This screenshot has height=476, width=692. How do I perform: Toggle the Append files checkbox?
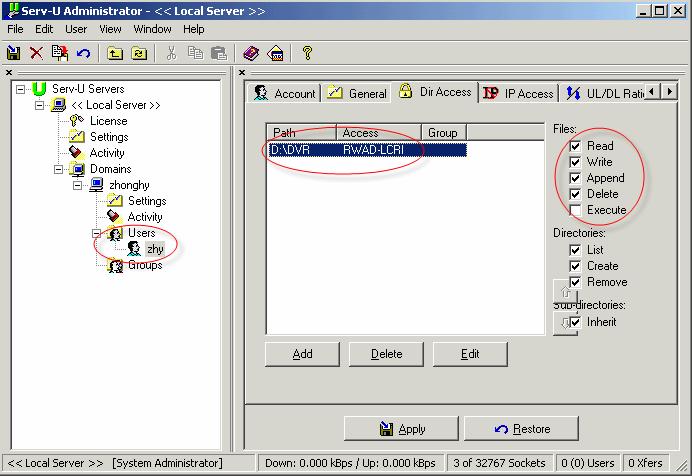click(575, 178)
